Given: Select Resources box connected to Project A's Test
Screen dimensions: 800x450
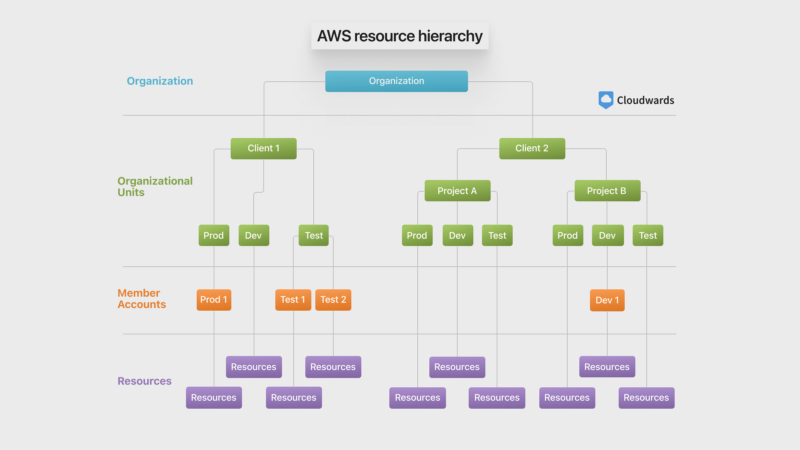Looking at the screenshot, I should tap(497, 398).
